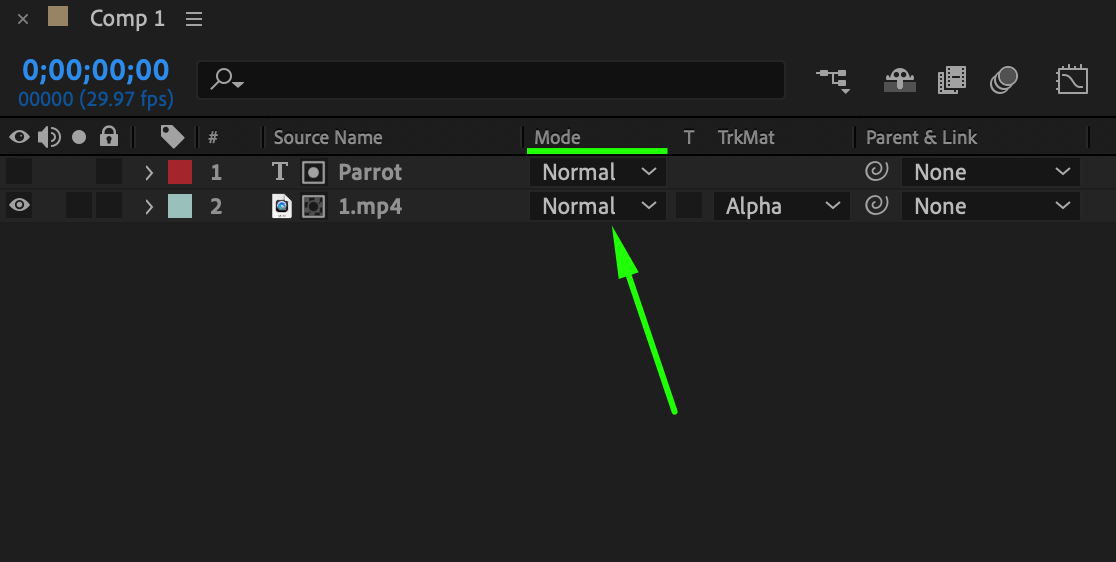The image size is (1116, 562).
Task: Hide the 1.mp4 layer visibility eye
Action: click(x=19, y=206)
